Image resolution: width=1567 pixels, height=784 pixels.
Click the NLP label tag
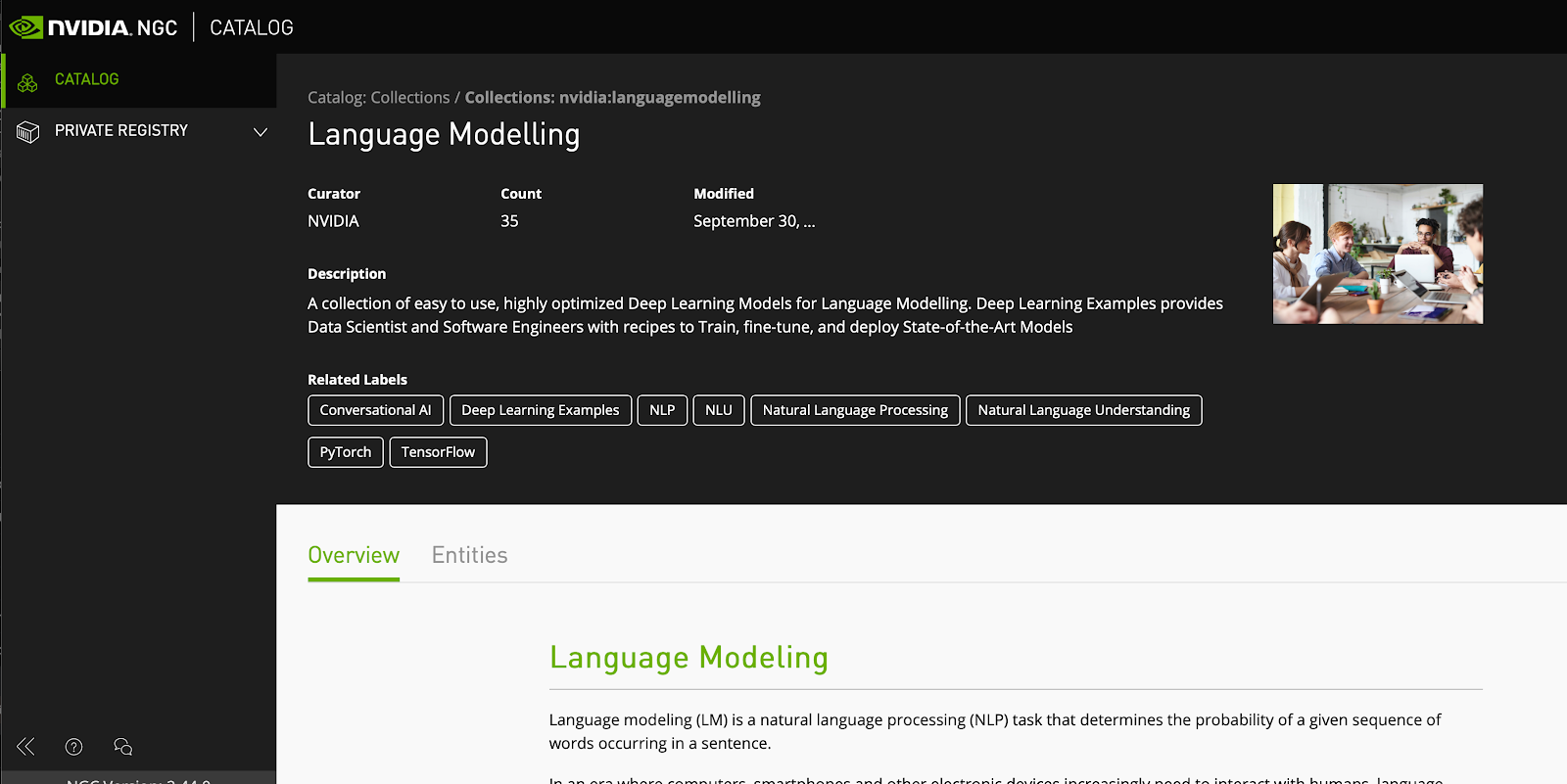coord(662,410)
